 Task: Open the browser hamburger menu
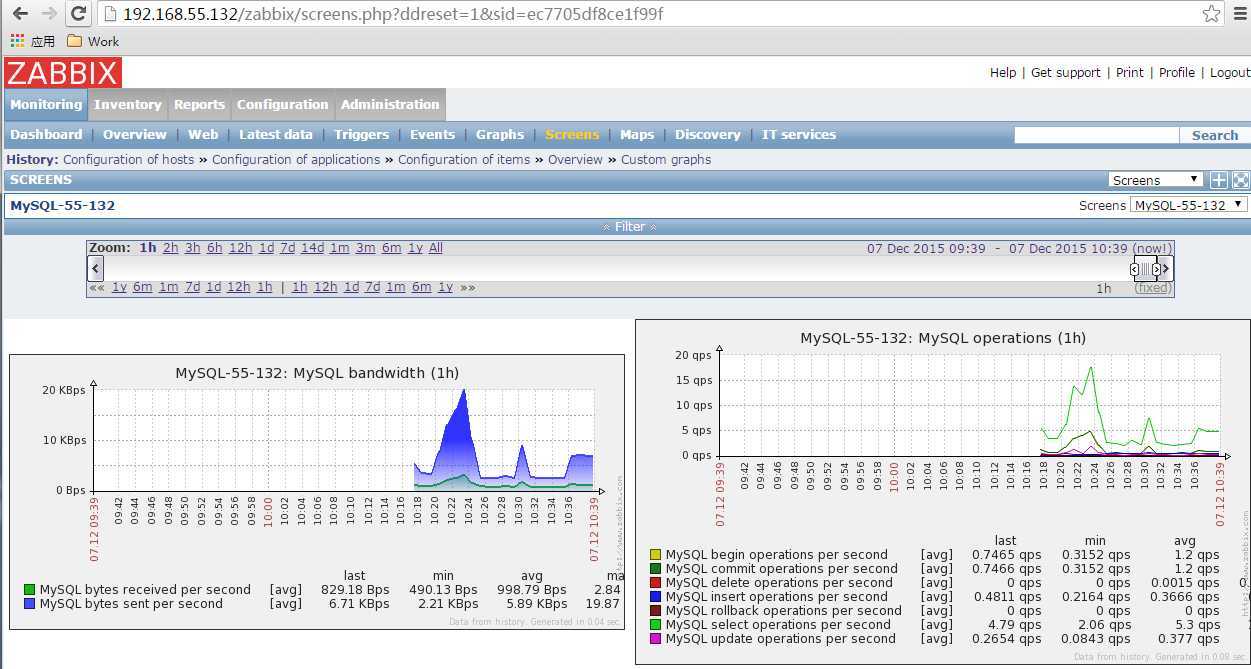(1240, 14)
